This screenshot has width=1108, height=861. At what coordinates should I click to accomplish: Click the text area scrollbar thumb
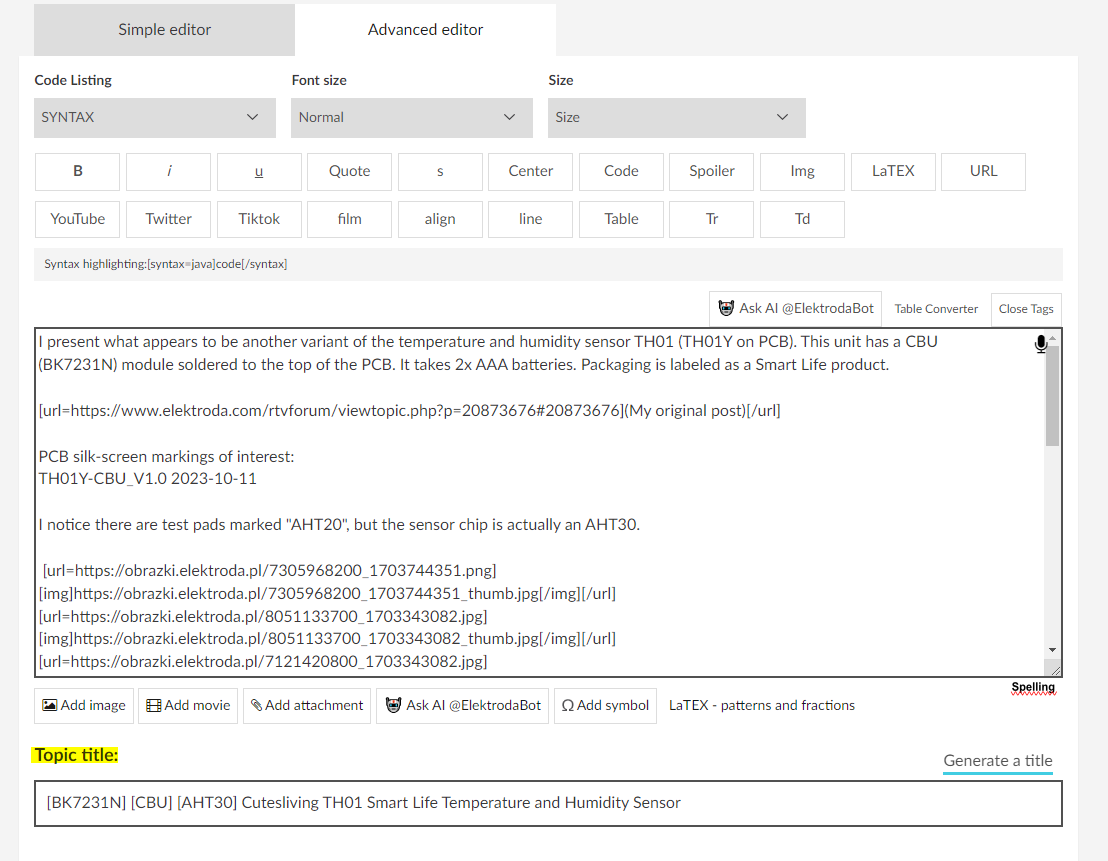(x=1053, y=396)
